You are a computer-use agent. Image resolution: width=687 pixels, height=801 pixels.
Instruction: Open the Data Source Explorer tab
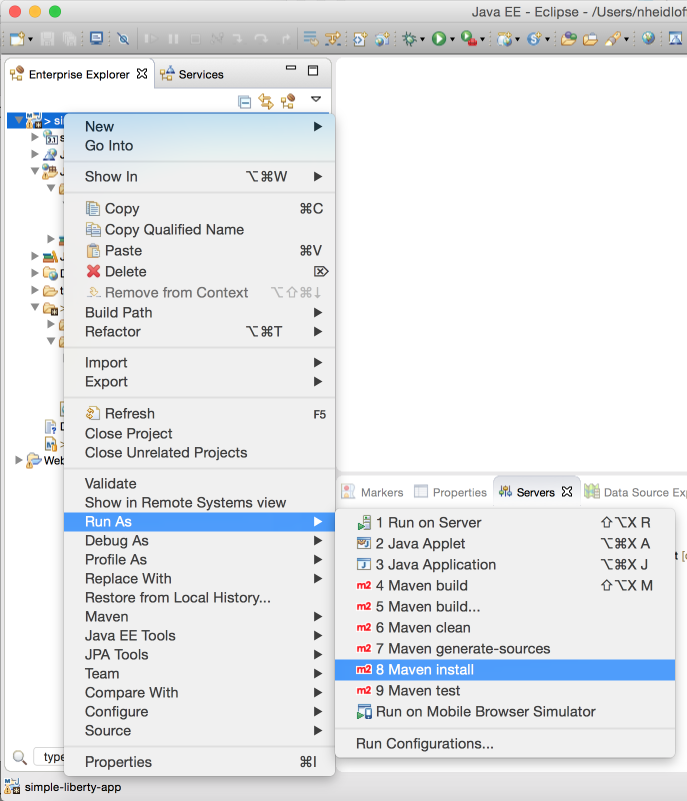(635, 492)
